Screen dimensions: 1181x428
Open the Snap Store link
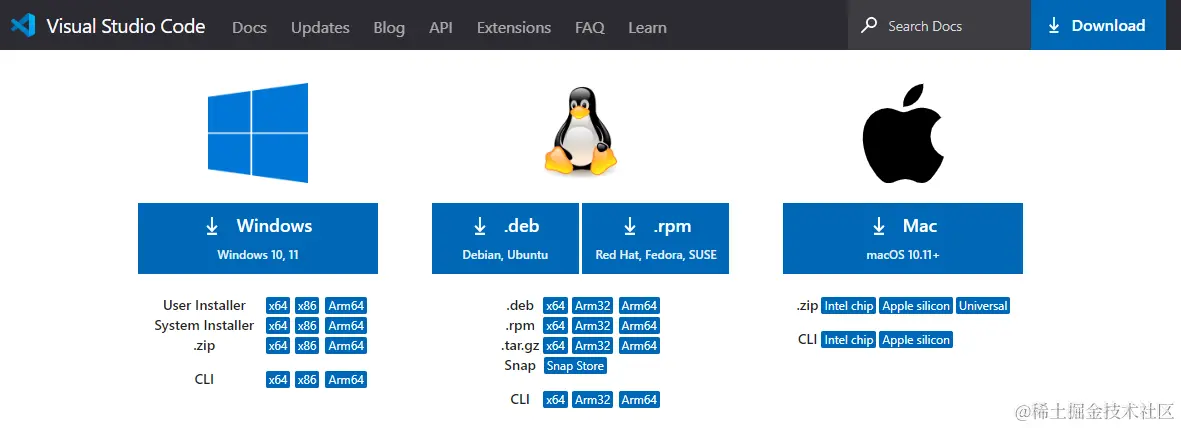[x=575, y=366]
